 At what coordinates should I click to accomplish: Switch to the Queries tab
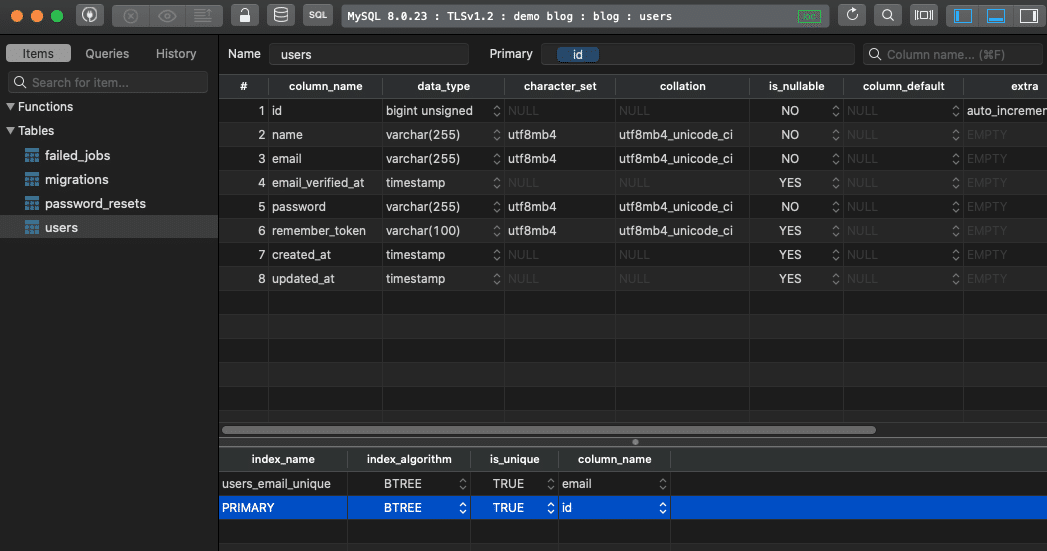click(x=107, y=53)
